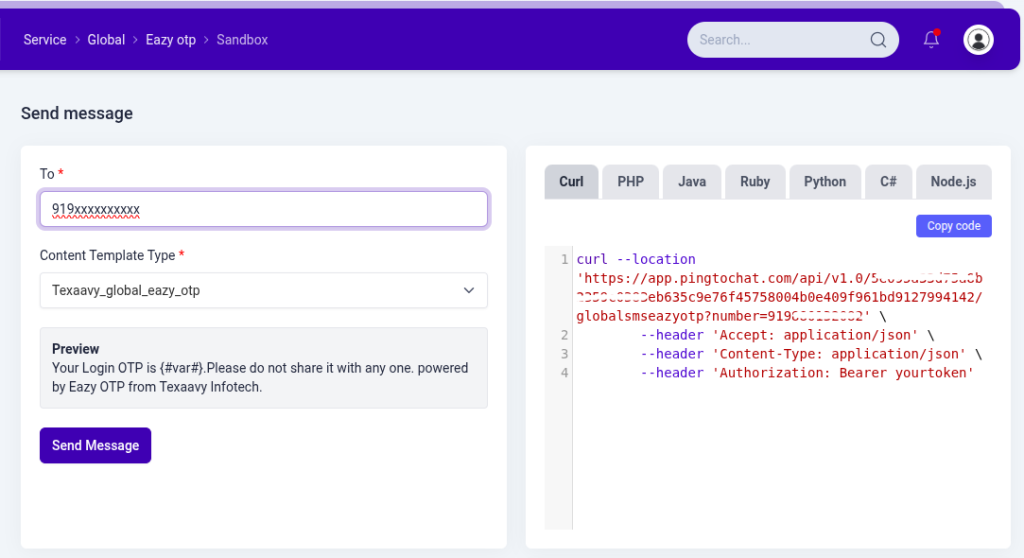Show the Java code sample tab

(692, 182)
